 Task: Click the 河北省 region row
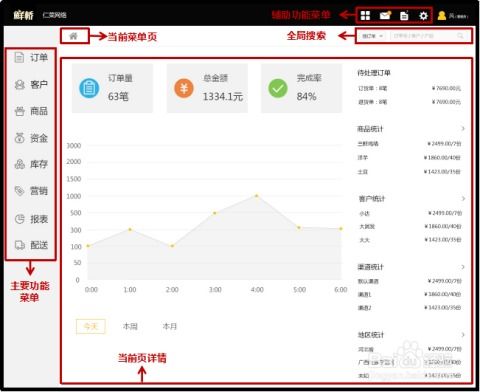coord(409,349)
